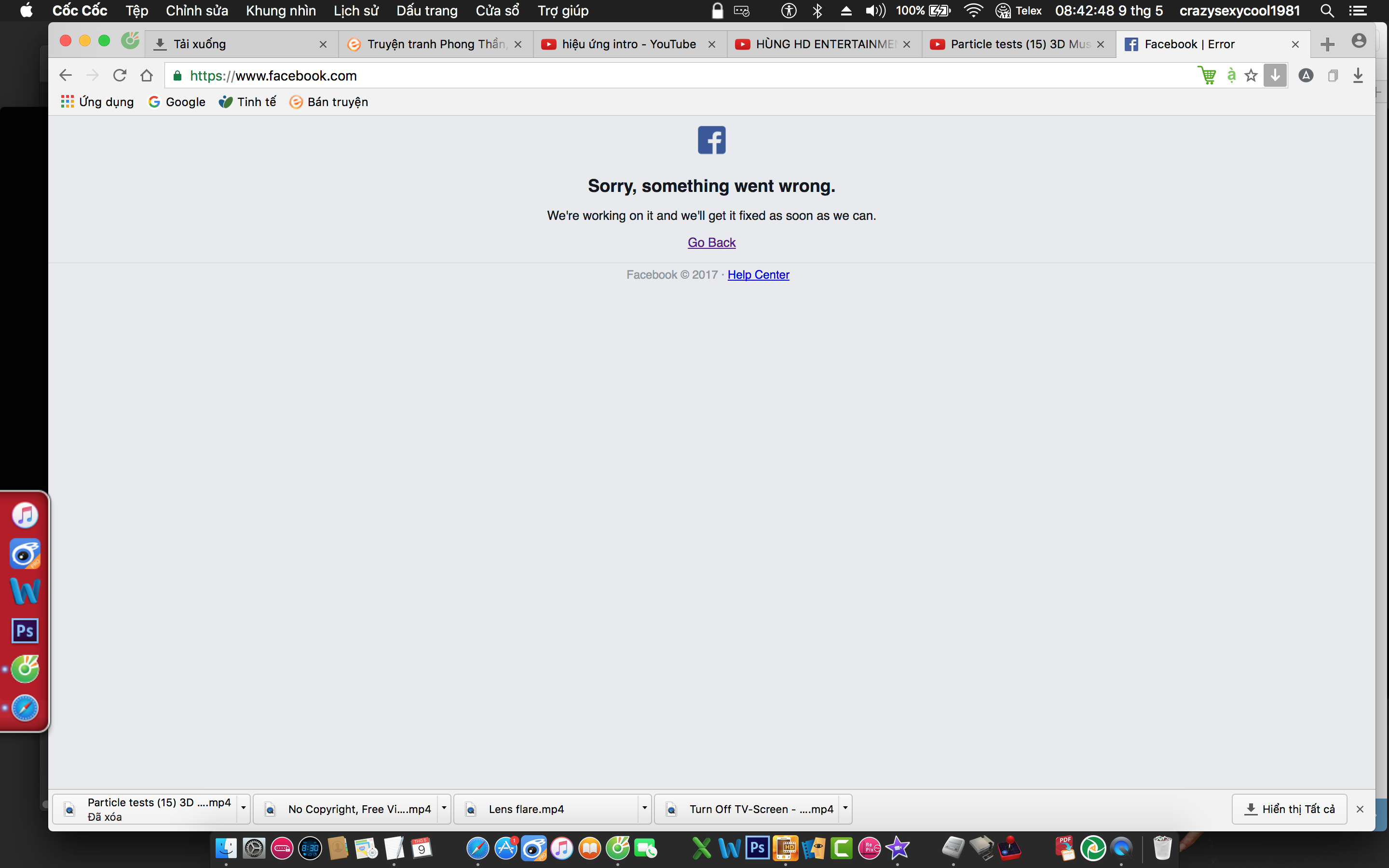
Task: Open Spotlight search in menu bar
Action: [1327, 10]
